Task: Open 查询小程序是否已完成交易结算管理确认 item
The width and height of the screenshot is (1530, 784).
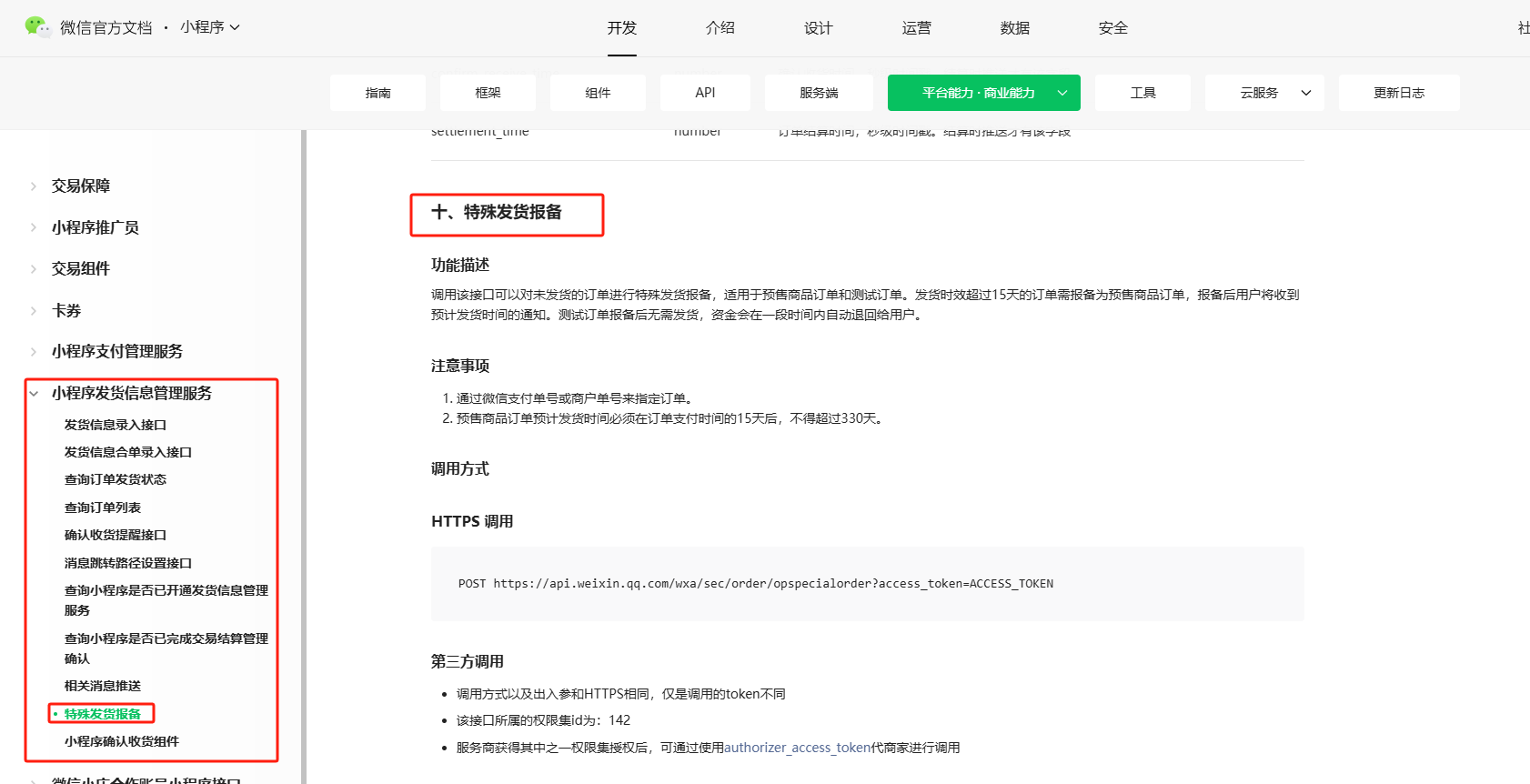Action: click(x=166, y=648)
